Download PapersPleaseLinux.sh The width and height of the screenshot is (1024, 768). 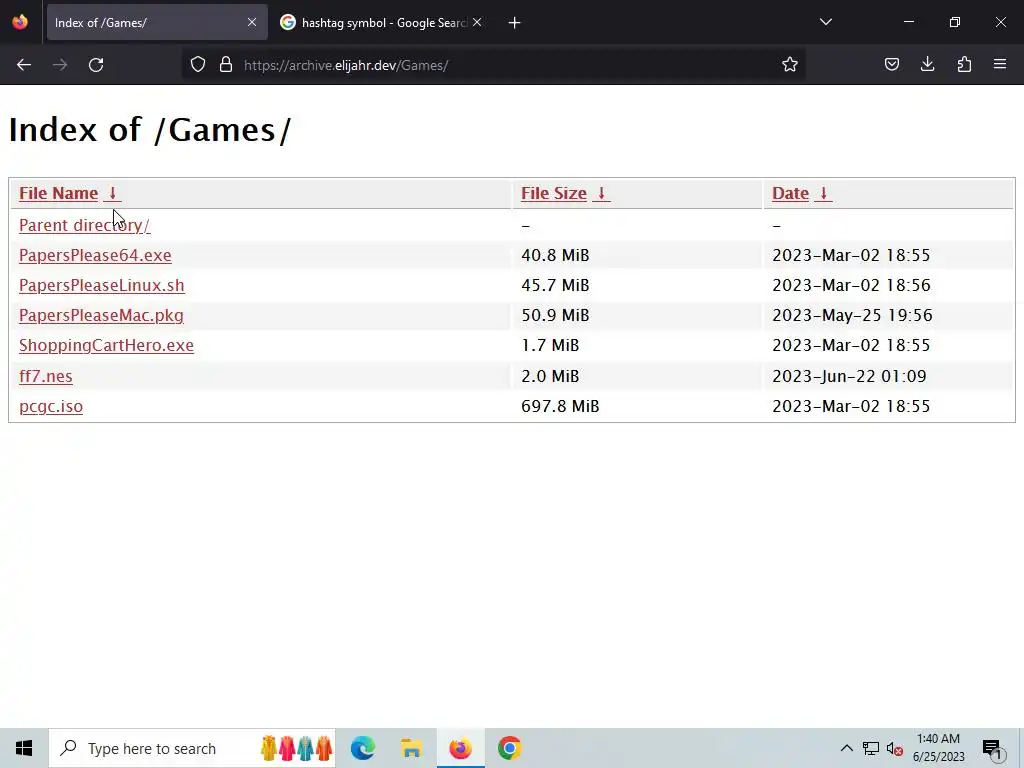point(102,285)
